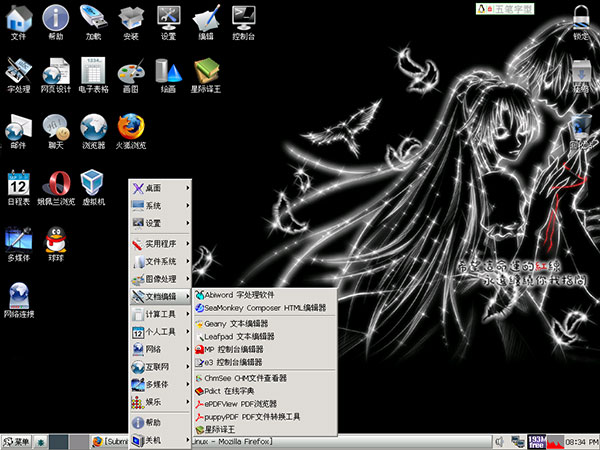Click the 加载 USB drive desktop icon
This screenshot has width=600, height=450.
(x=93, y=22)
